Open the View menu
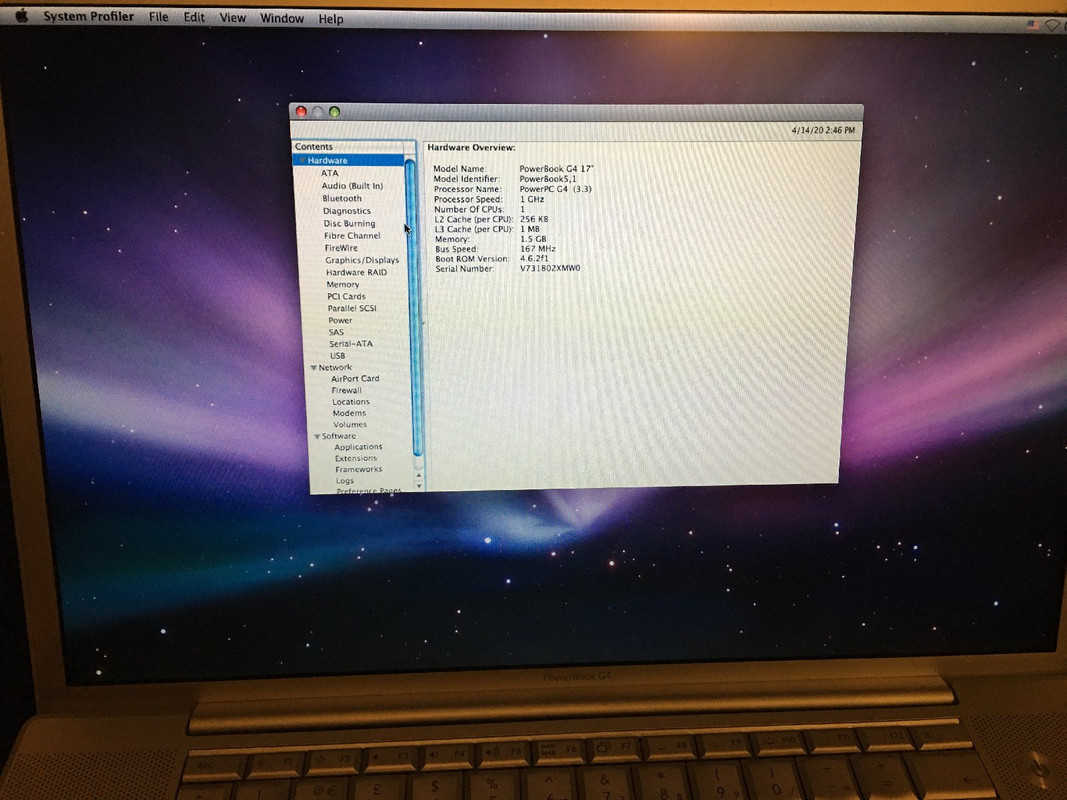 232,18
